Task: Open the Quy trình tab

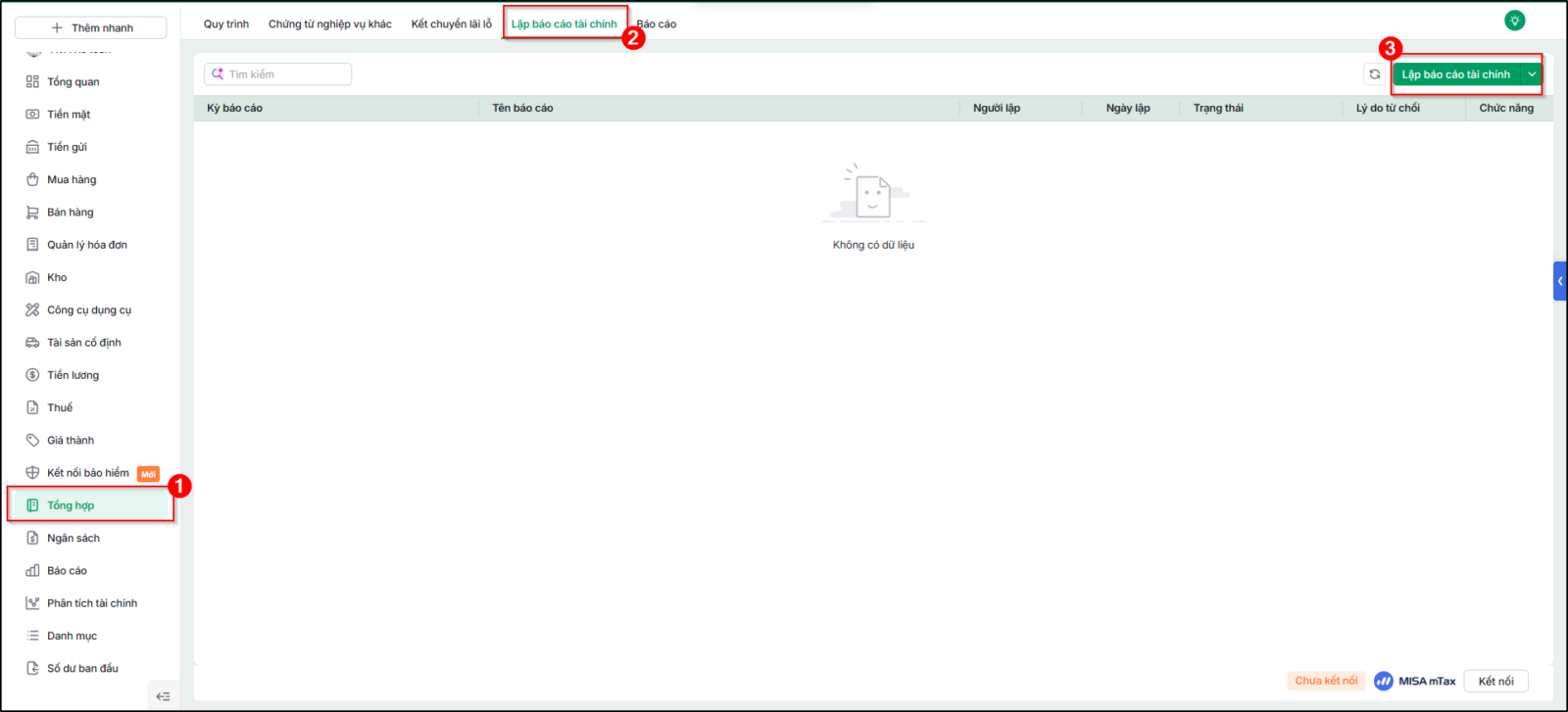Action: (226, 24)
